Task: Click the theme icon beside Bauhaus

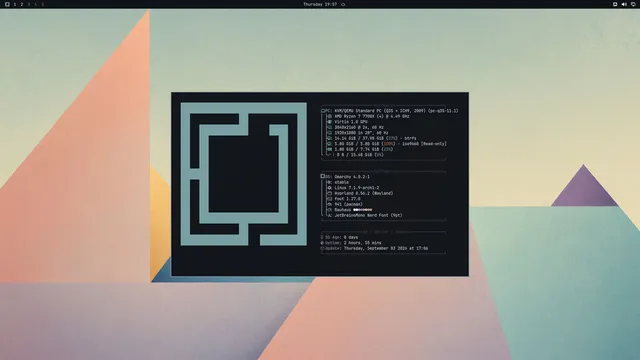Action: [329, 210]
